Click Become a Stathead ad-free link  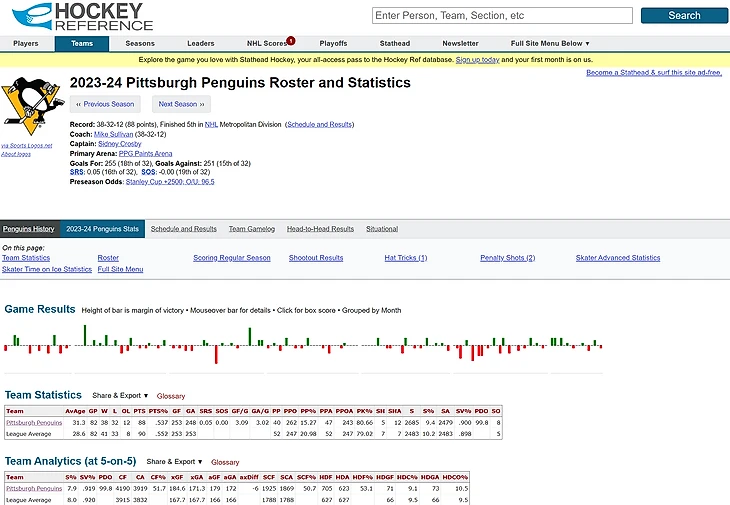[654, 73]
